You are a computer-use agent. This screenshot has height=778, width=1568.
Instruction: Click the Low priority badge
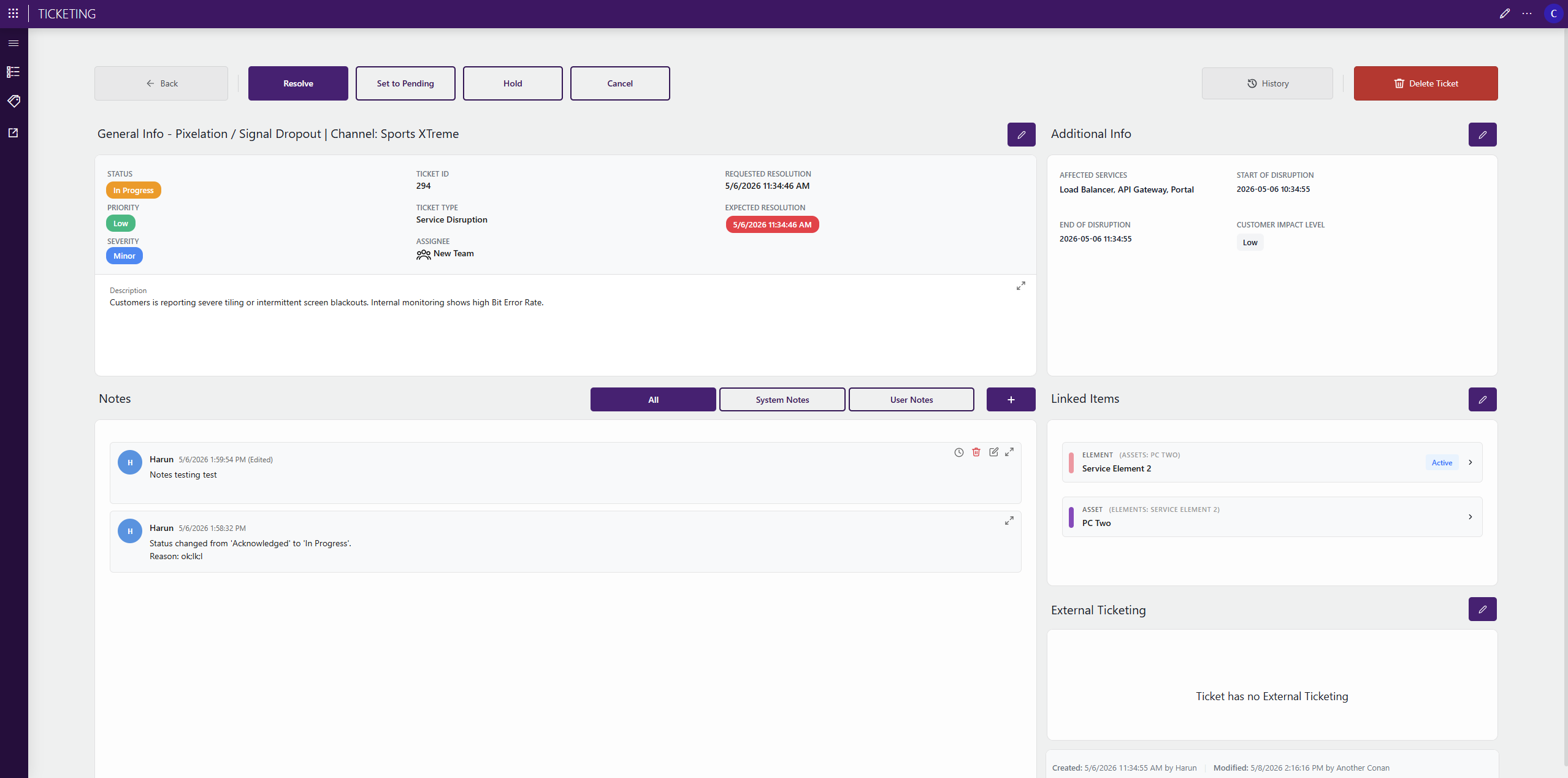point(121,224)
